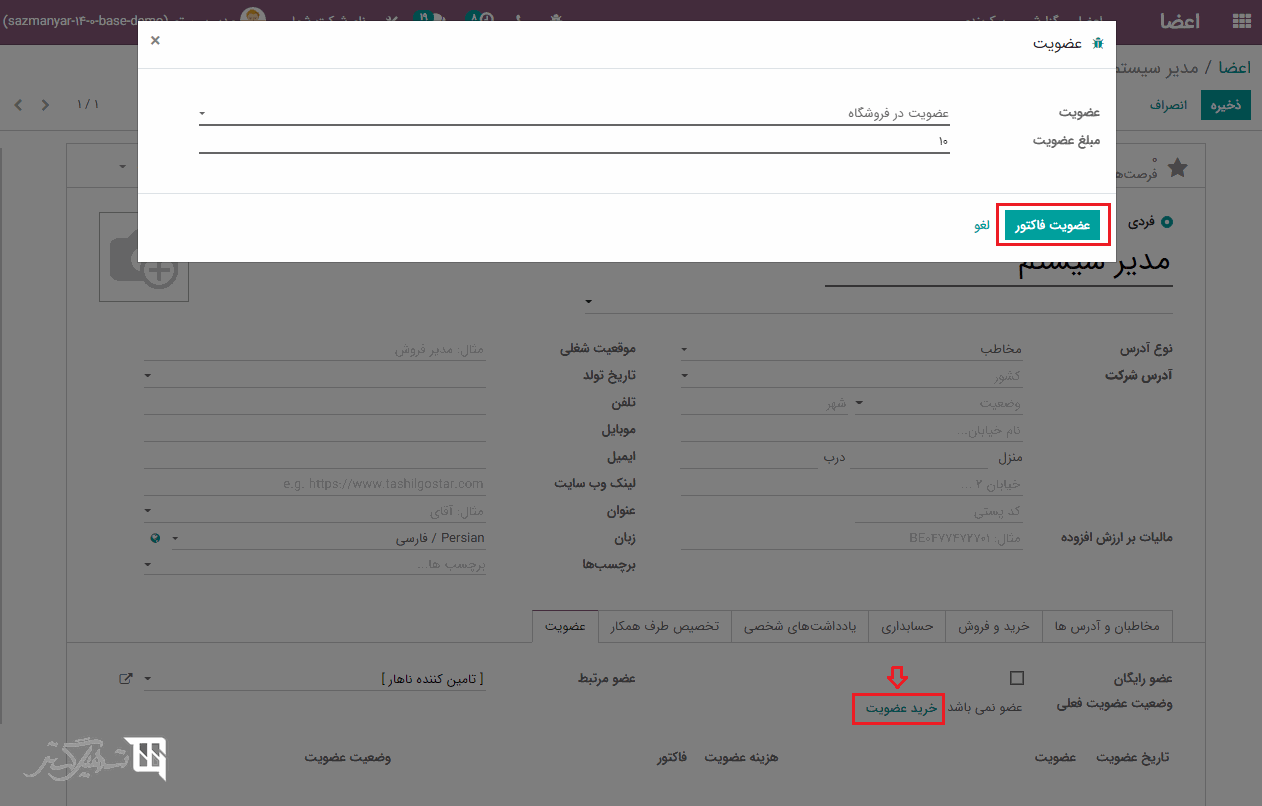Click the star icon on the form

(1178, 168)
